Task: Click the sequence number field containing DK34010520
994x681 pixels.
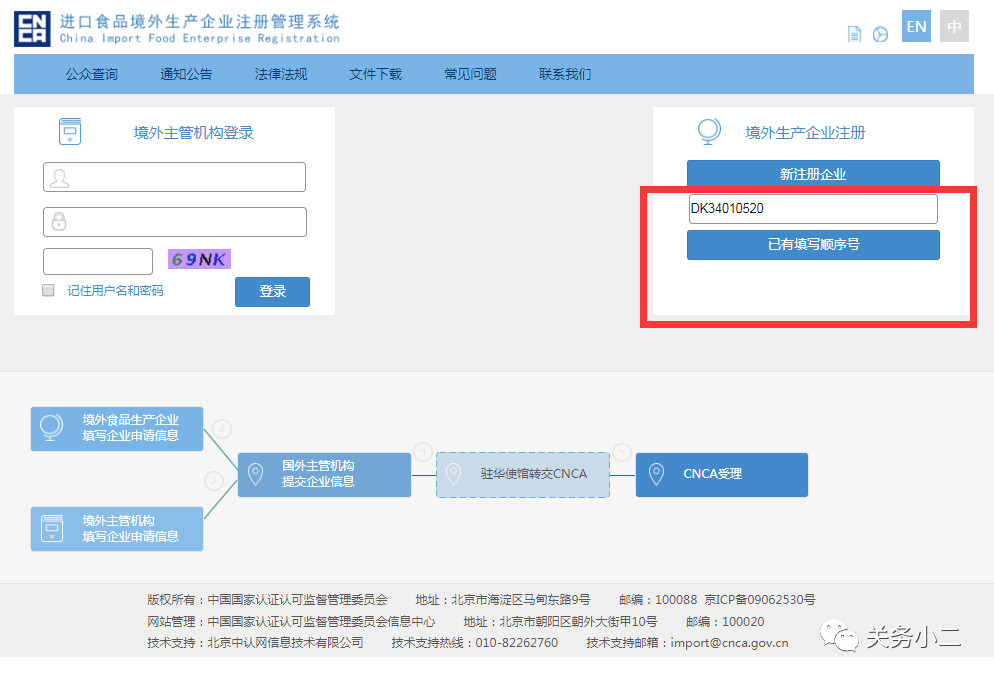Action: [812, 209]
